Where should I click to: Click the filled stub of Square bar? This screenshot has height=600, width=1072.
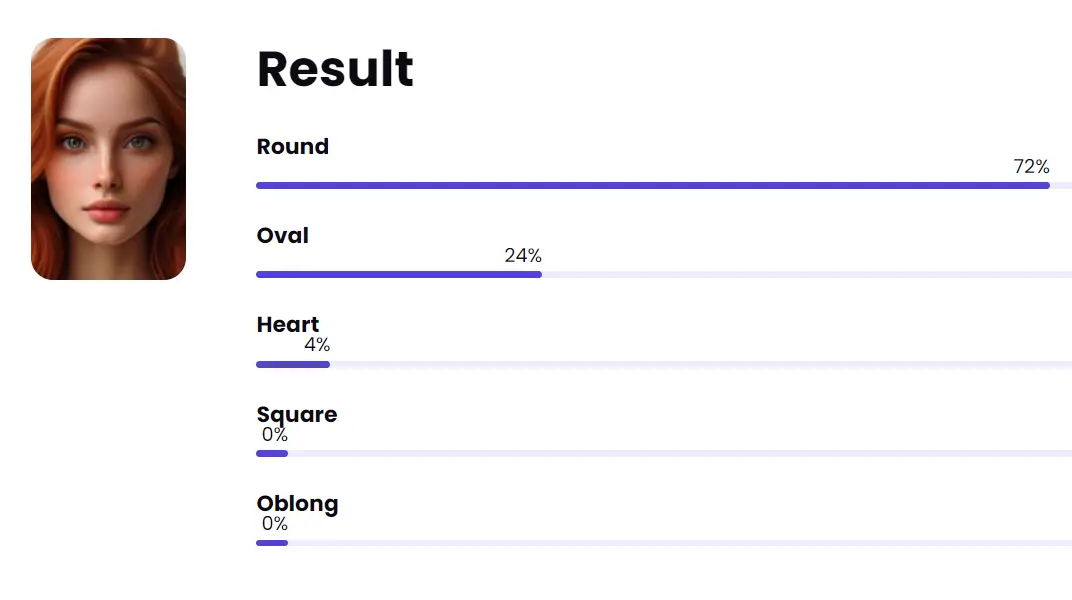click(272, 453)
